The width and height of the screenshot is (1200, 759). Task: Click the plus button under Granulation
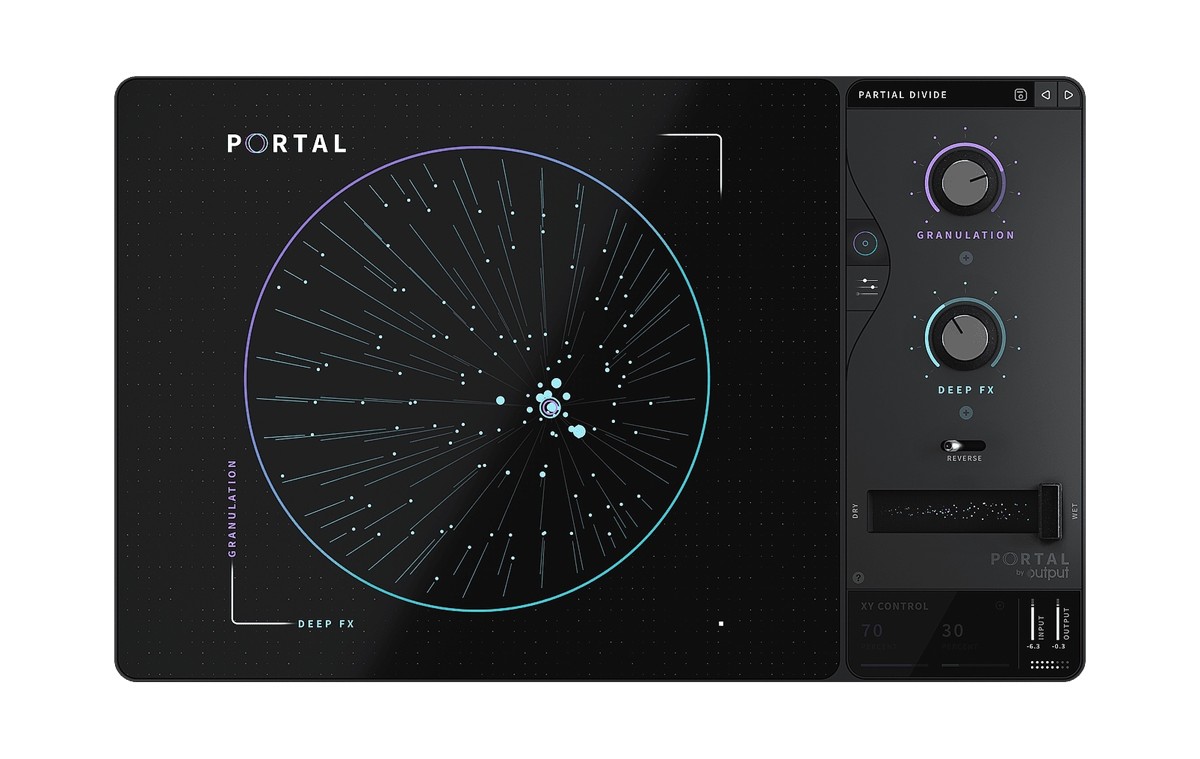point(966,258)
